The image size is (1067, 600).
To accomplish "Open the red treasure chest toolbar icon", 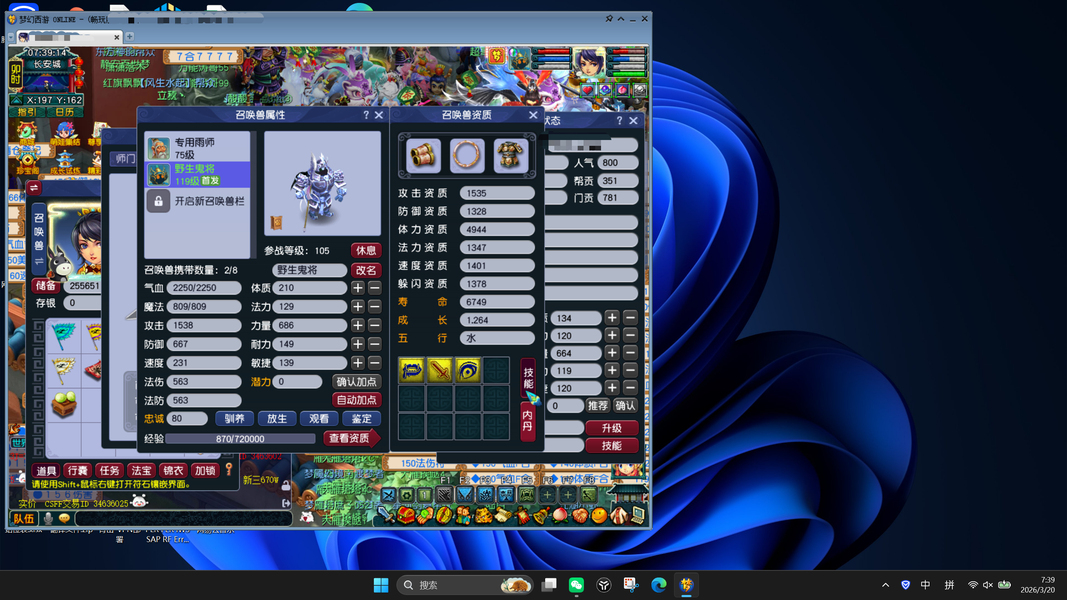I will tap(406, 515).
